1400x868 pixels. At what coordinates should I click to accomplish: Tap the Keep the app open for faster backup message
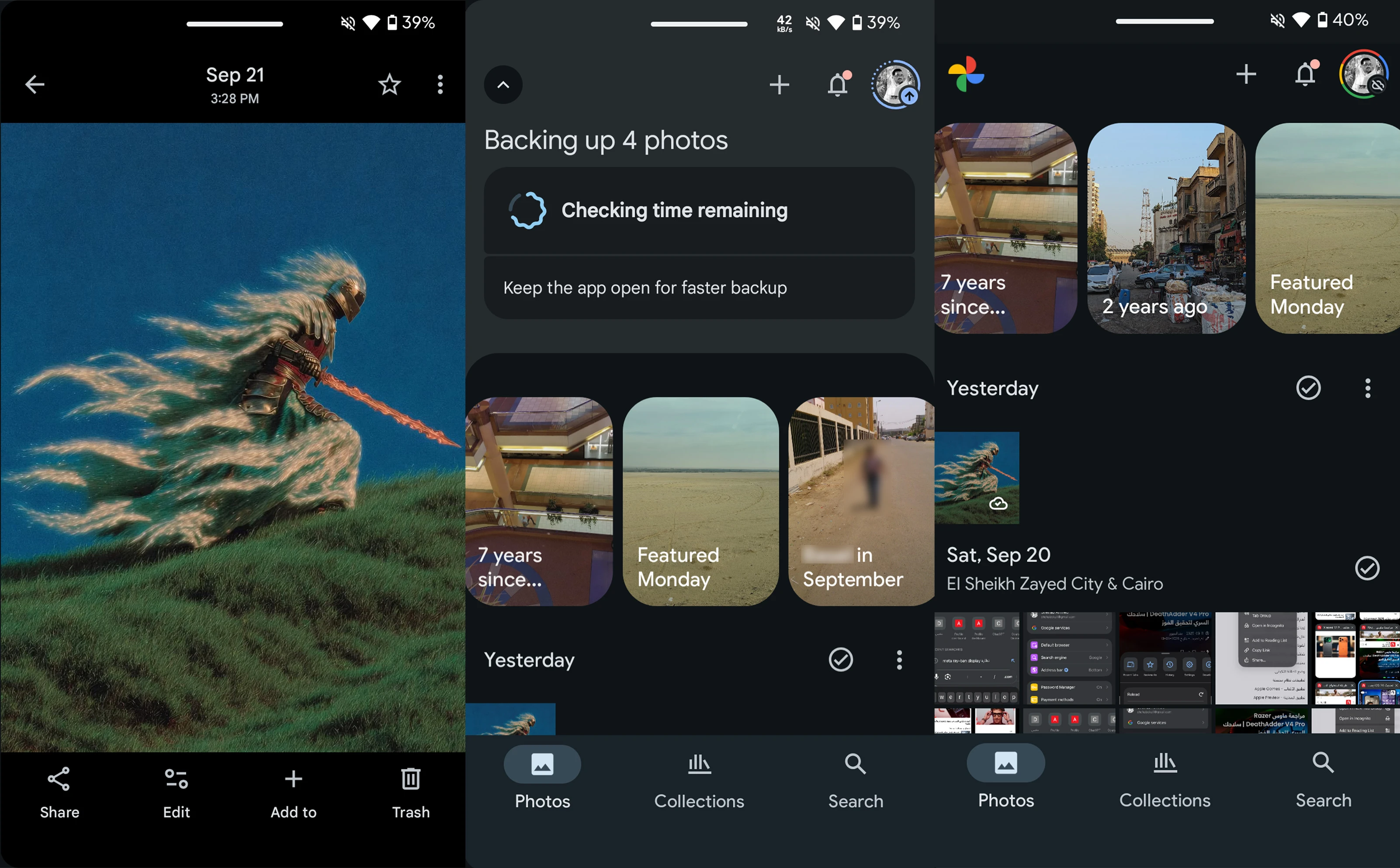coord(699,287)
